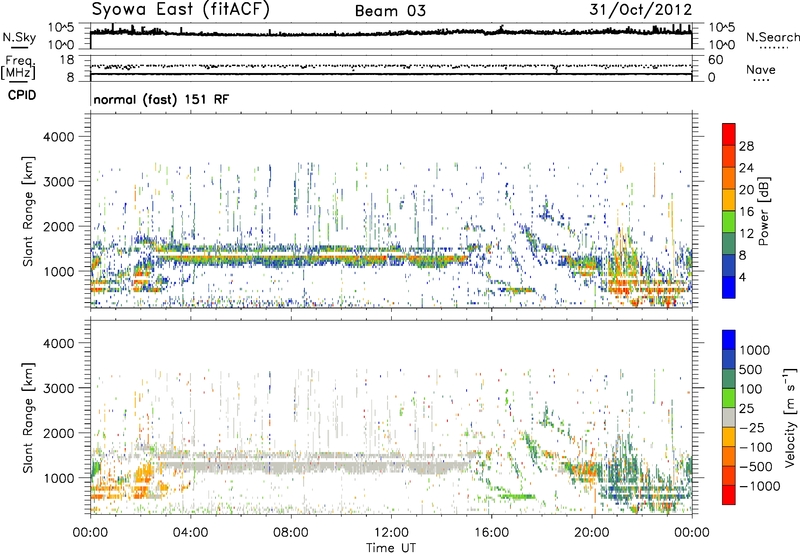The width and height of the screenshot is (800, 554).
Task: Select Velocity colorbar segment between 500 and 1000
Action: pos(729,360)
